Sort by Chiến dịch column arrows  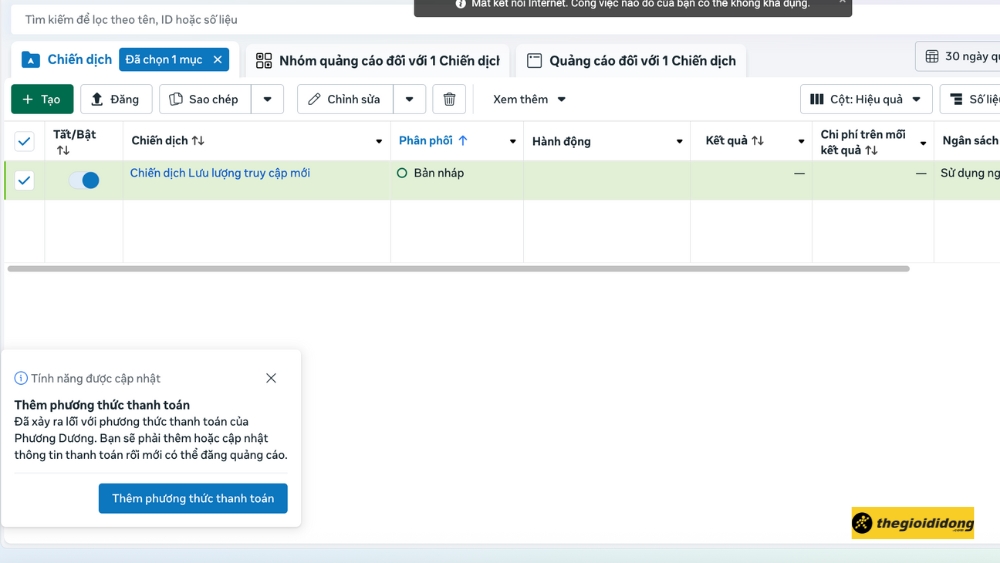(x=198, y=141)
